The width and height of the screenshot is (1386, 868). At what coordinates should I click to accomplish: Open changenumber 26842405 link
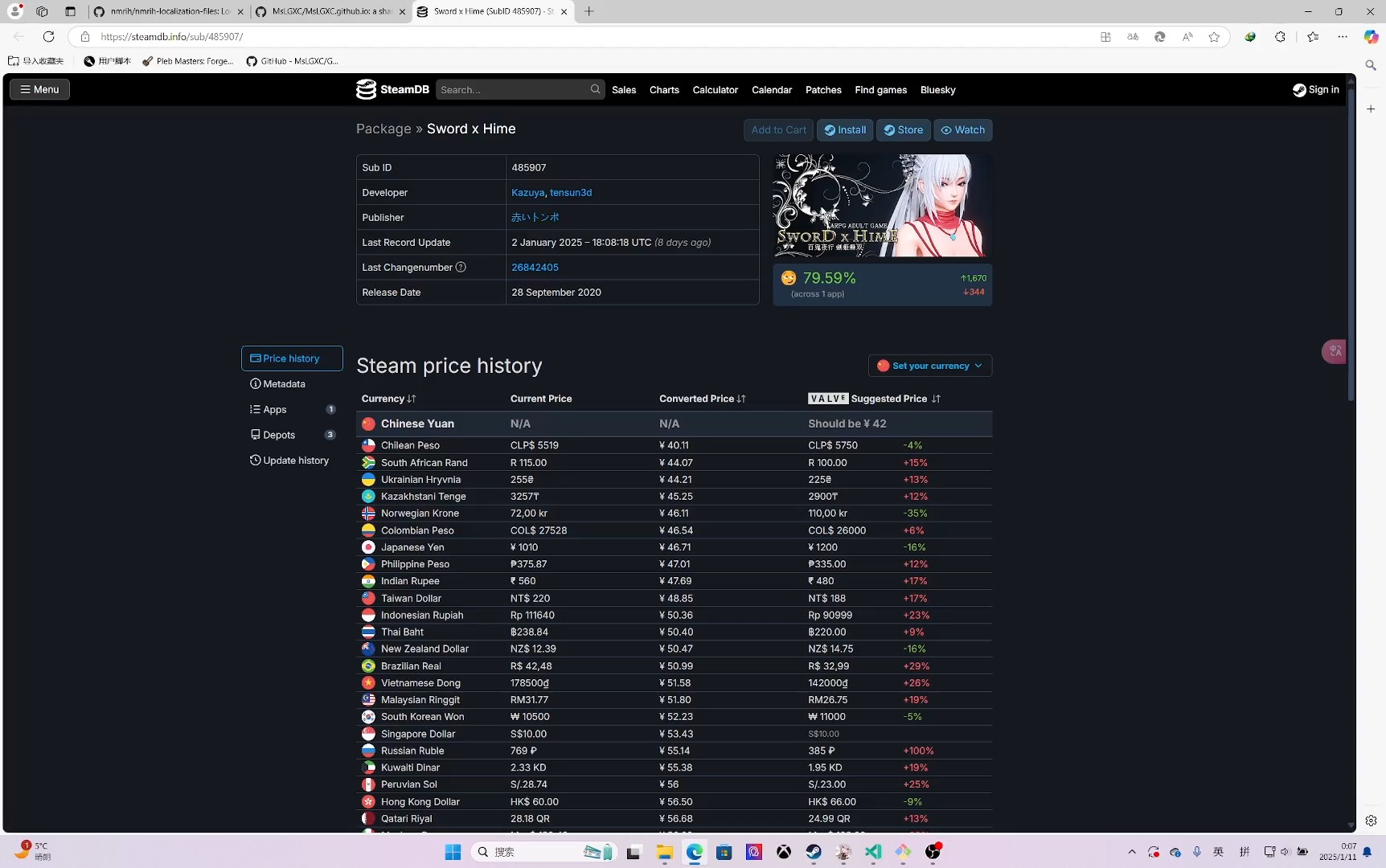click(535, 268)
